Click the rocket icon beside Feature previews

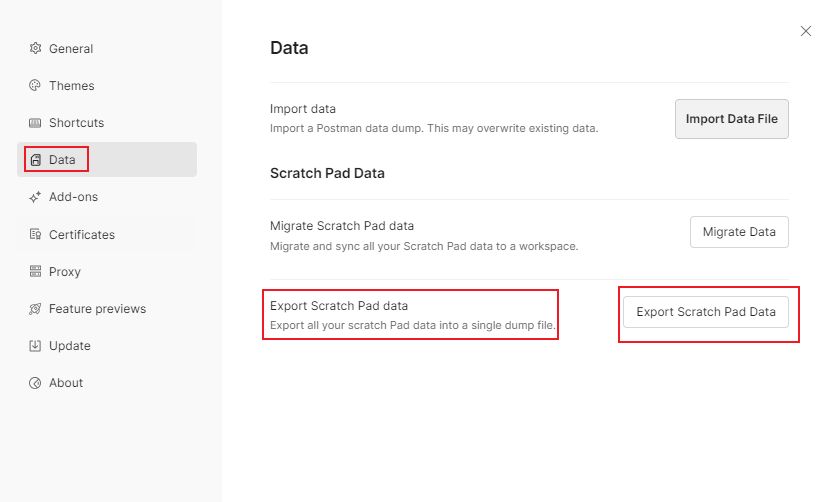click(x=35, y=309)
